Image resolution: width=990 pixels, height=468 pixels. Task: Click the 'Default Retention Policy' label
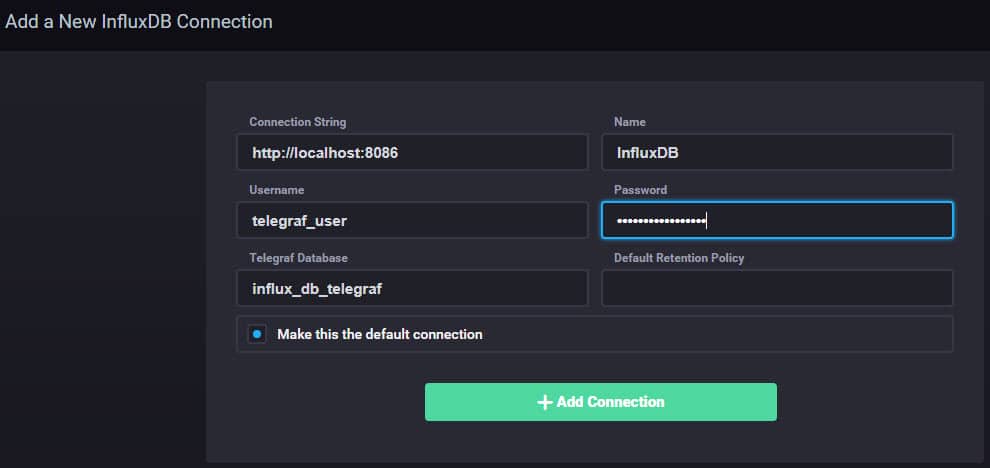679,258
